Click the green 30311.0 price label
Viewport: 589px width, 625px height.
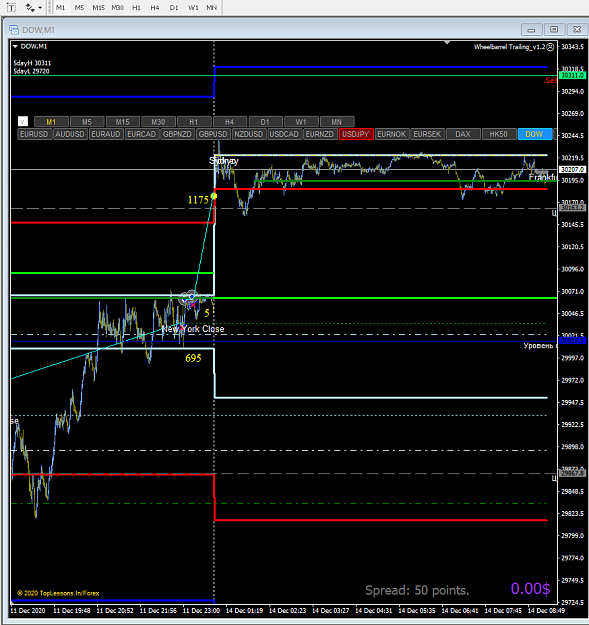pyautogui.click(x=572, y=75)
